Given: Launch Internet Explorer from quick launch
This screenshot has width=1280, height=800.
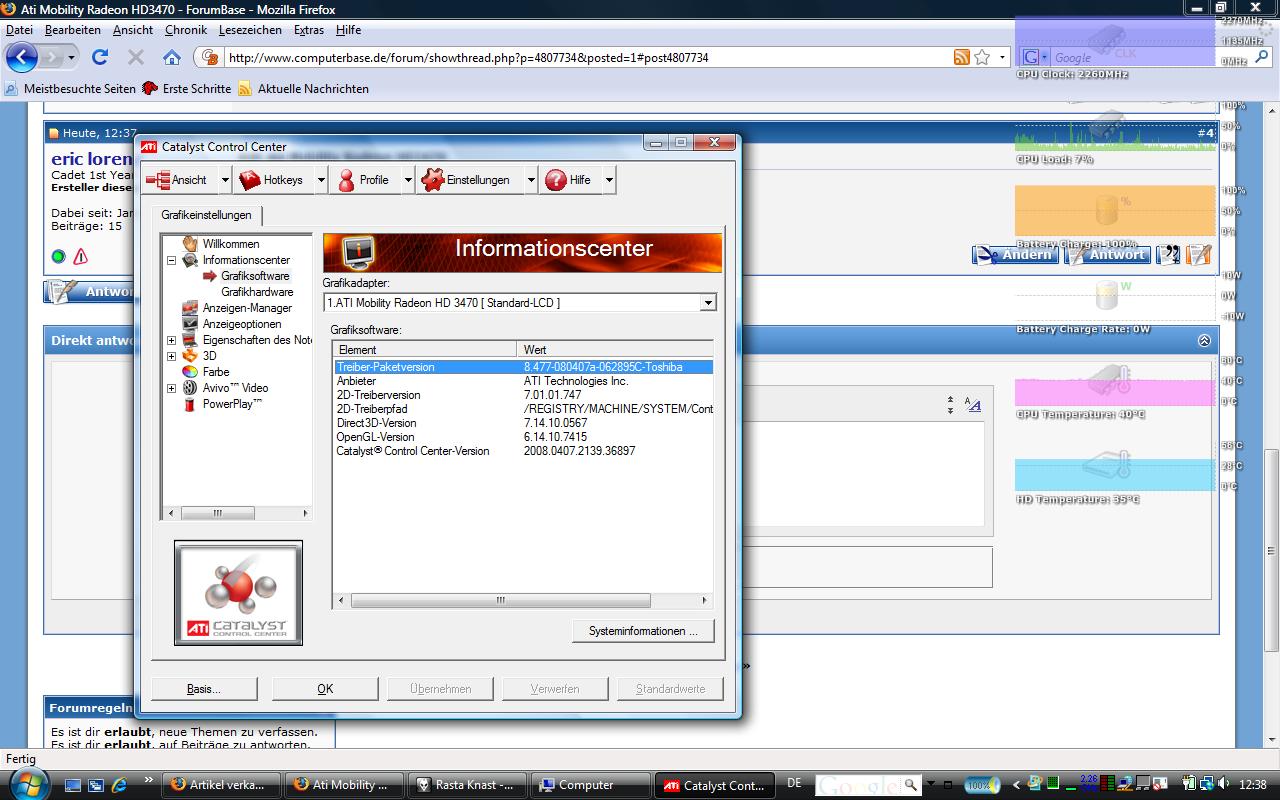Looking at the screenshot, I should tap(119, 785).
